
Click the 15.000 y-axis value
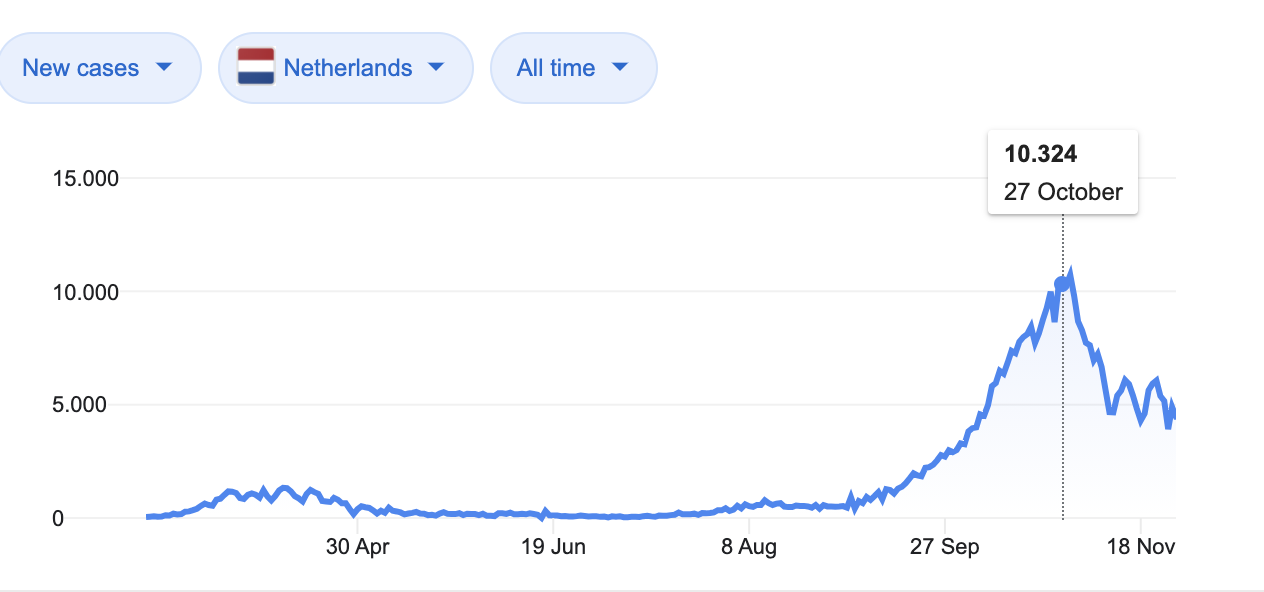tap(87, 178)
